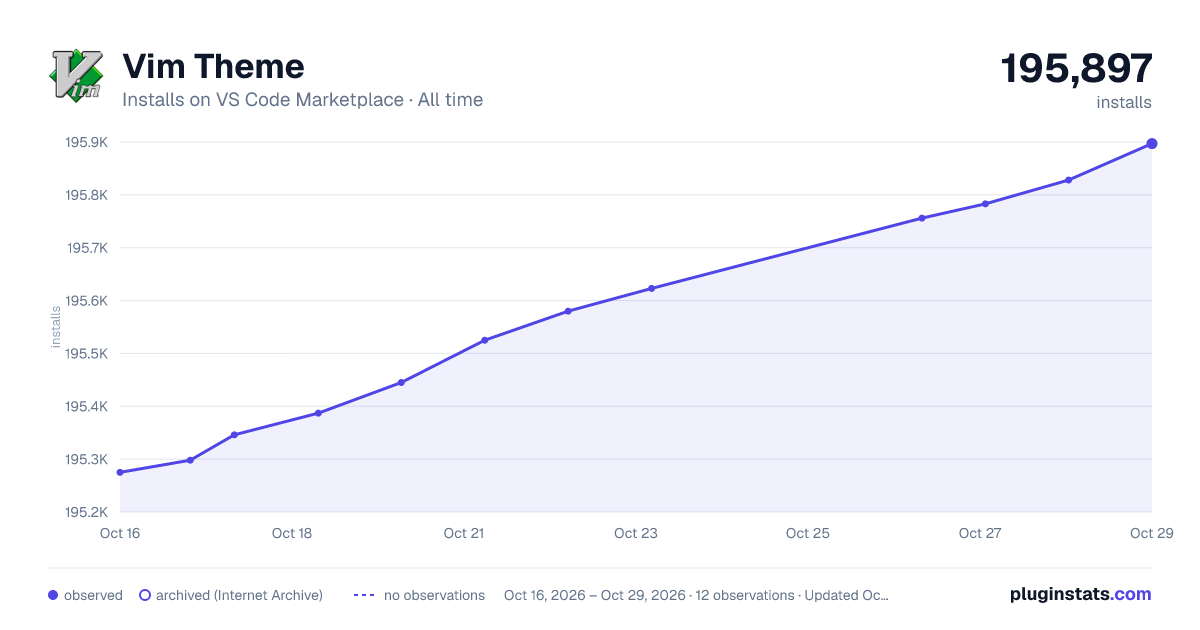Click the 195.4K y-axis label

(x=86, y=407)
